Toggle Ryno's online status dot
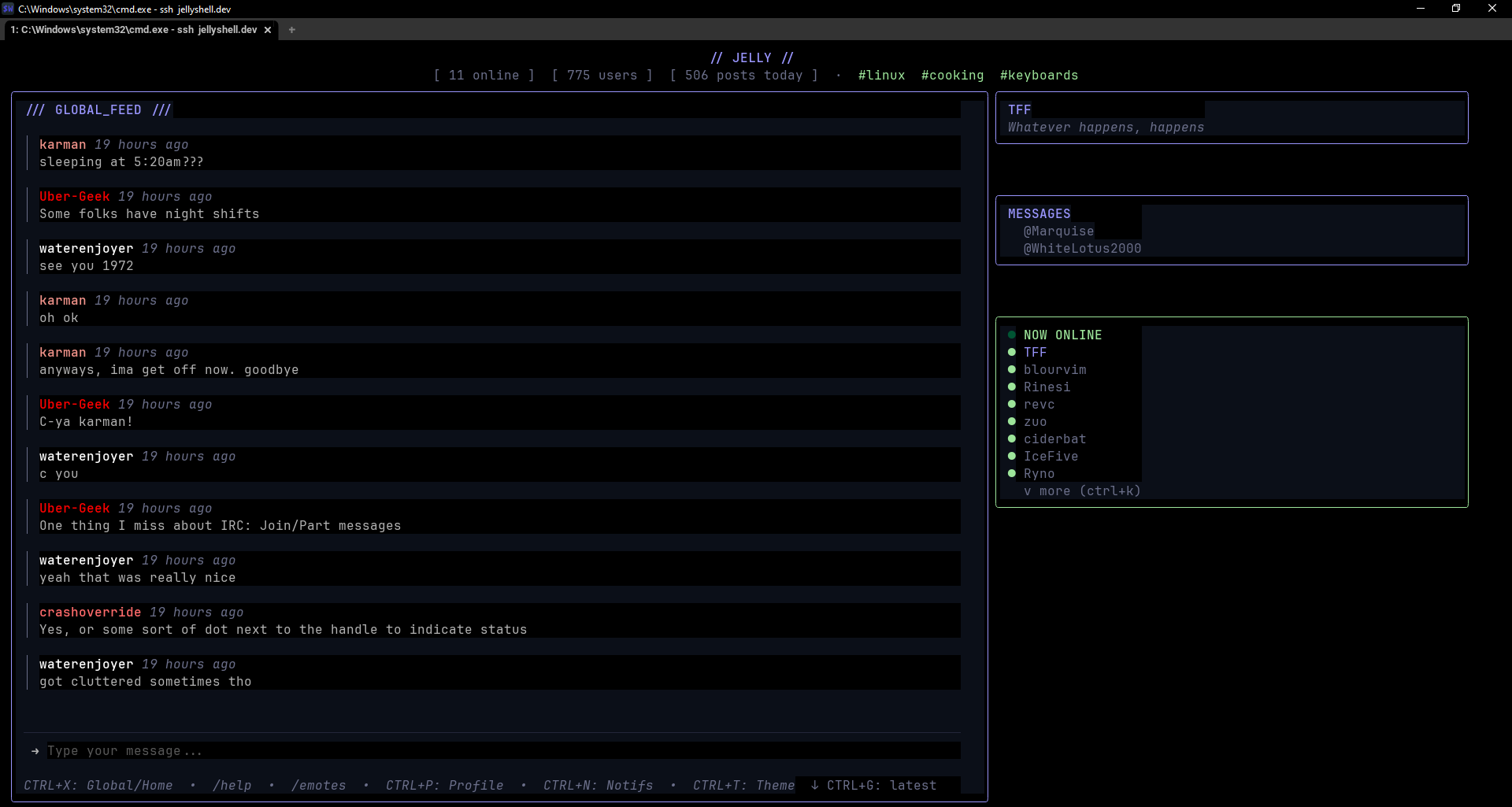The height and width of the screenshot is (807, 1512). coord(1011,473)
